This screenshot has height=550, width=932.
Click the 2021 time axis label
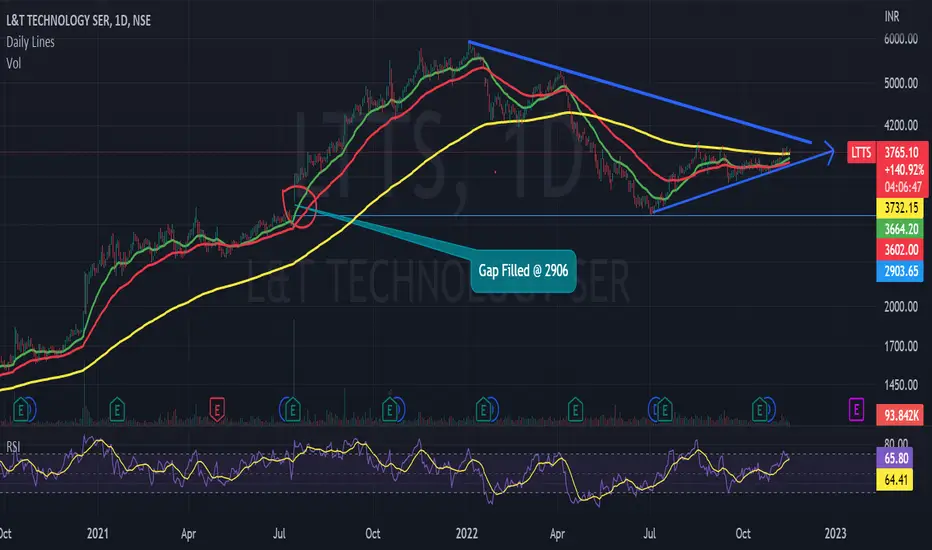click(x=97, y=533)
